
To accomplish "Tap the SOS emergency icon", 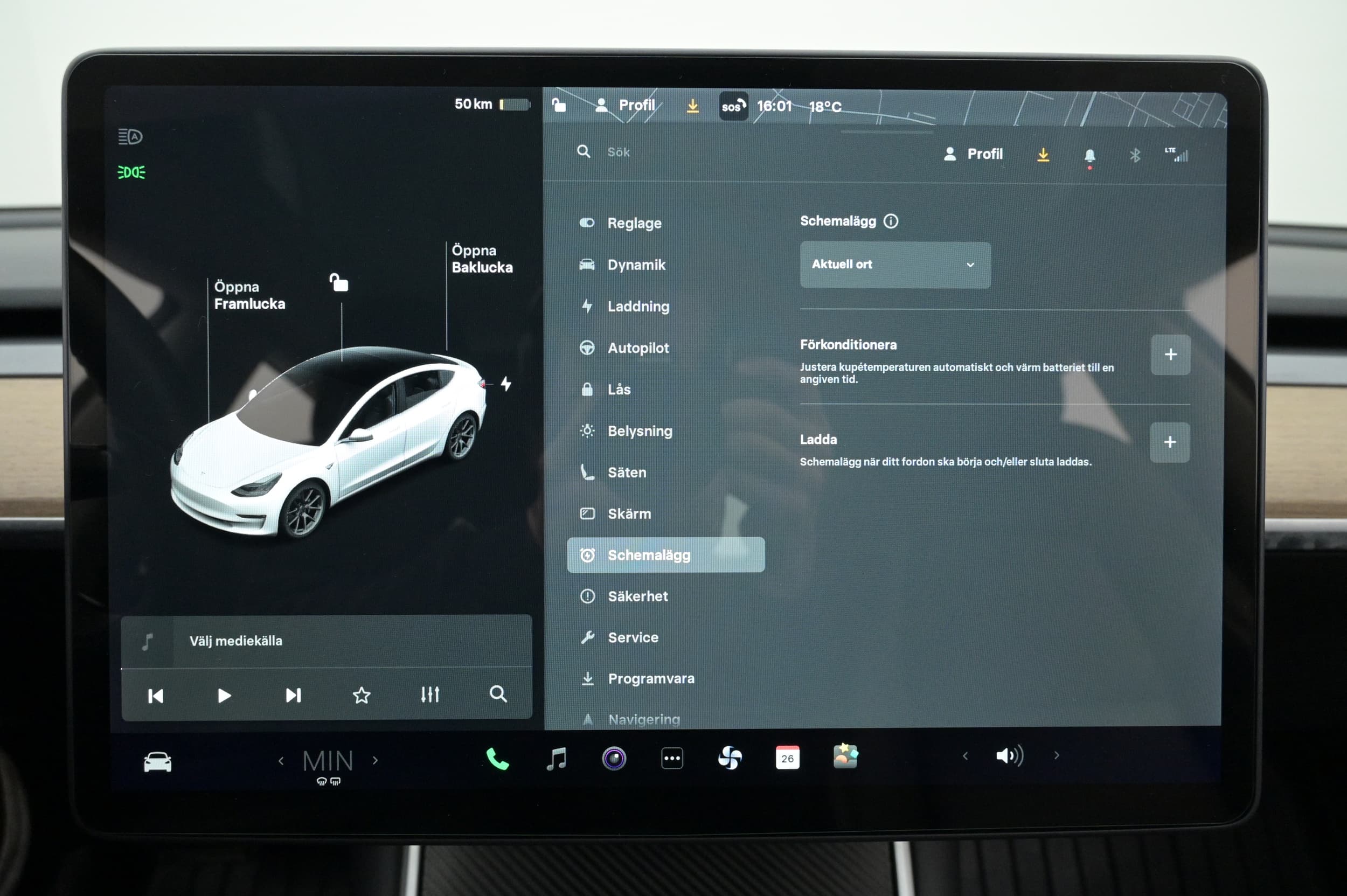I will [733, 106].
